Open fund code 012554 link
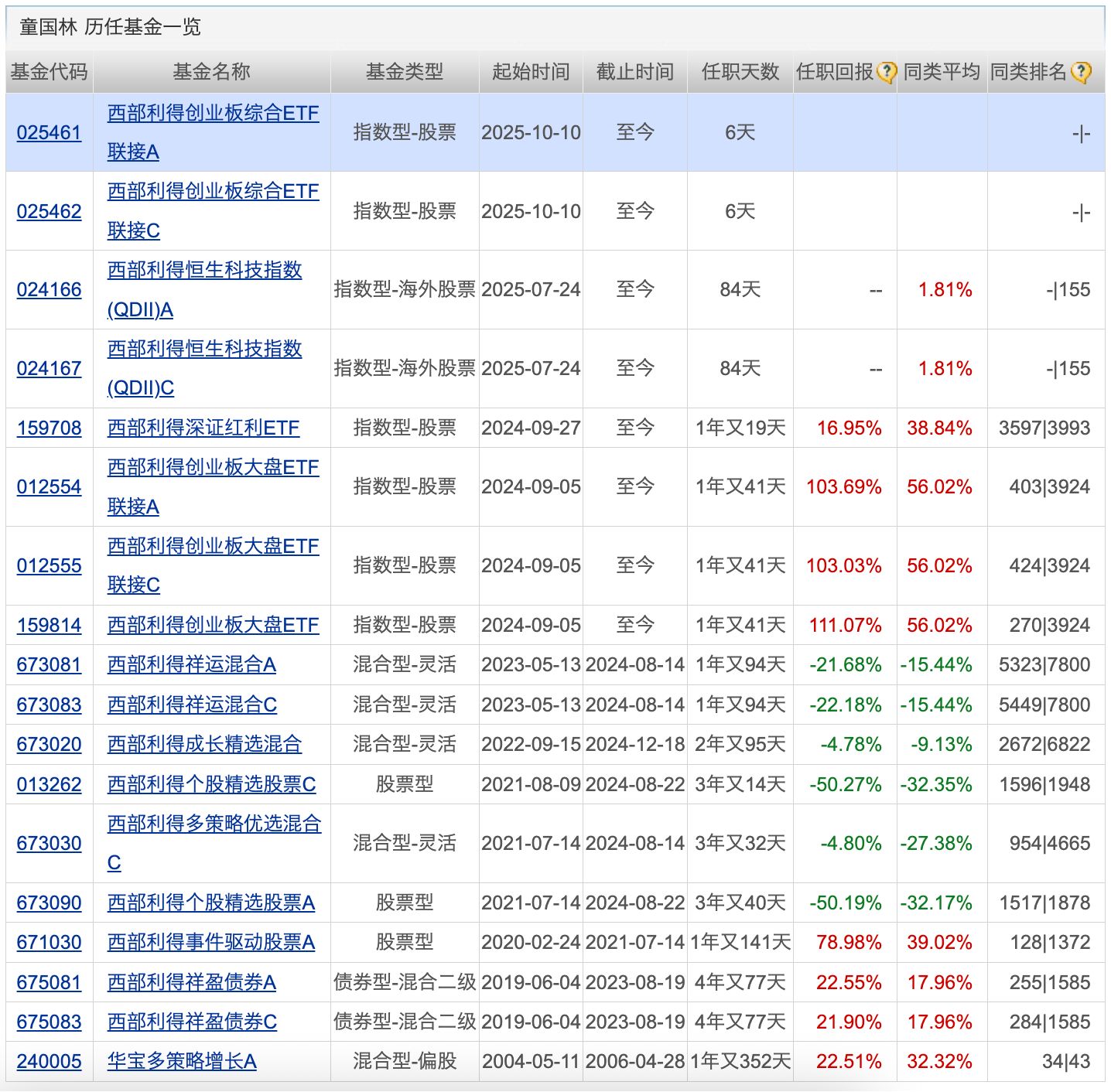The image size is (1111, 1092). coord(49,487)
